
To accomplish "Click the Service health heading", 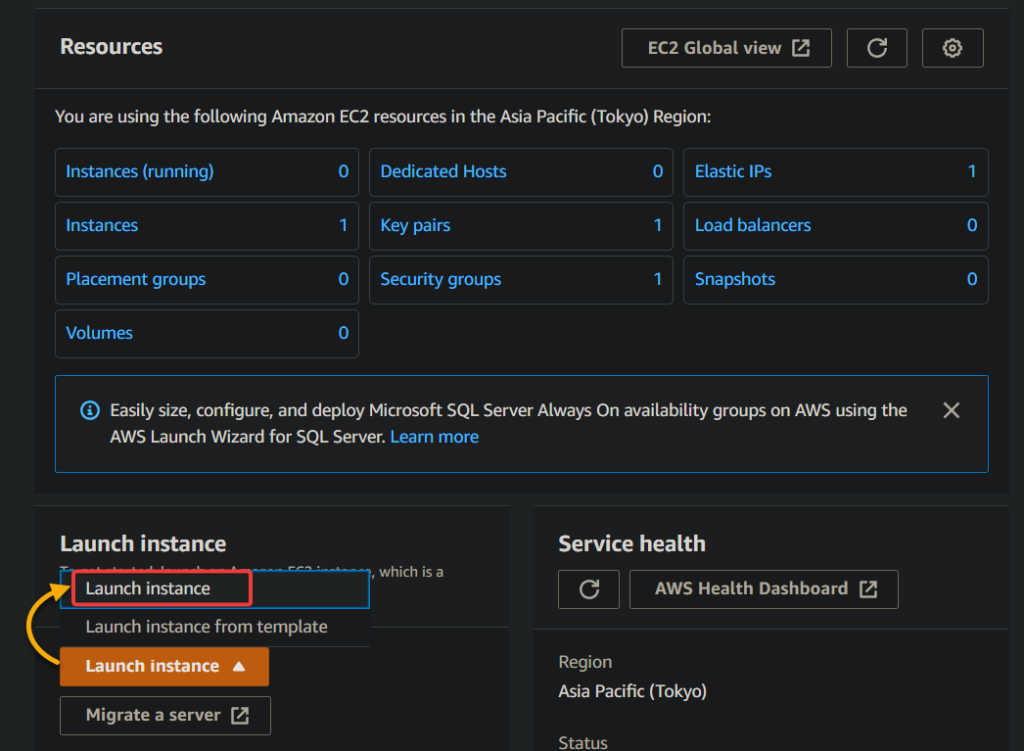I will [x=632, y=543].
